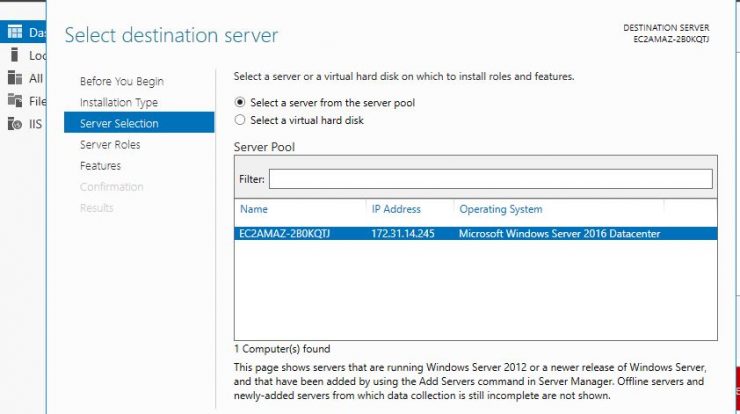The height and width of the screenshot is (414, 740).
Task: Click into the Filter text box
Action: pyautogui.click(x=491, y=179)
